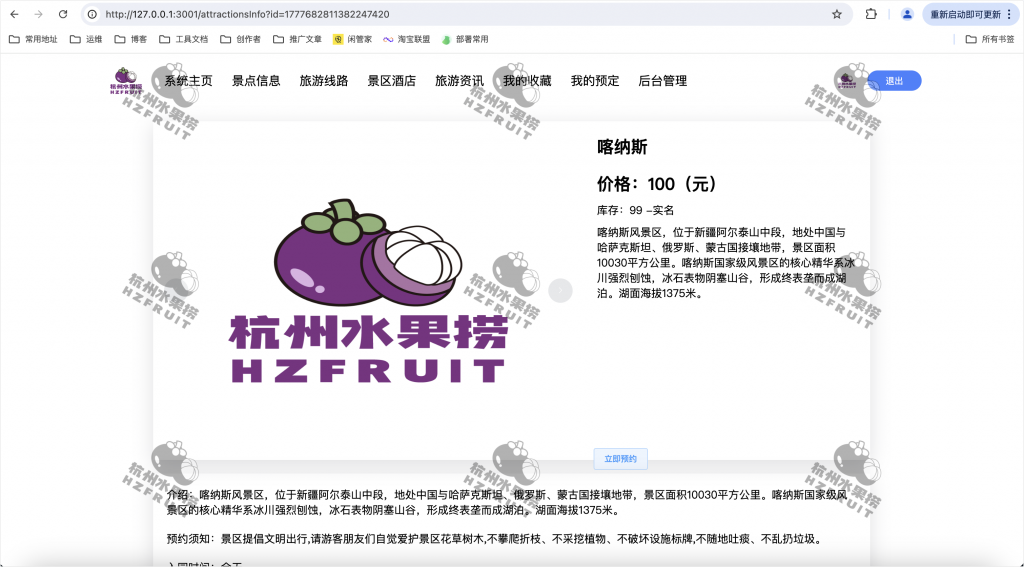This screenshot has width=1024, height=567.
Task: Open 后台管理 in the navigation
Action: [x=663, y=81]
